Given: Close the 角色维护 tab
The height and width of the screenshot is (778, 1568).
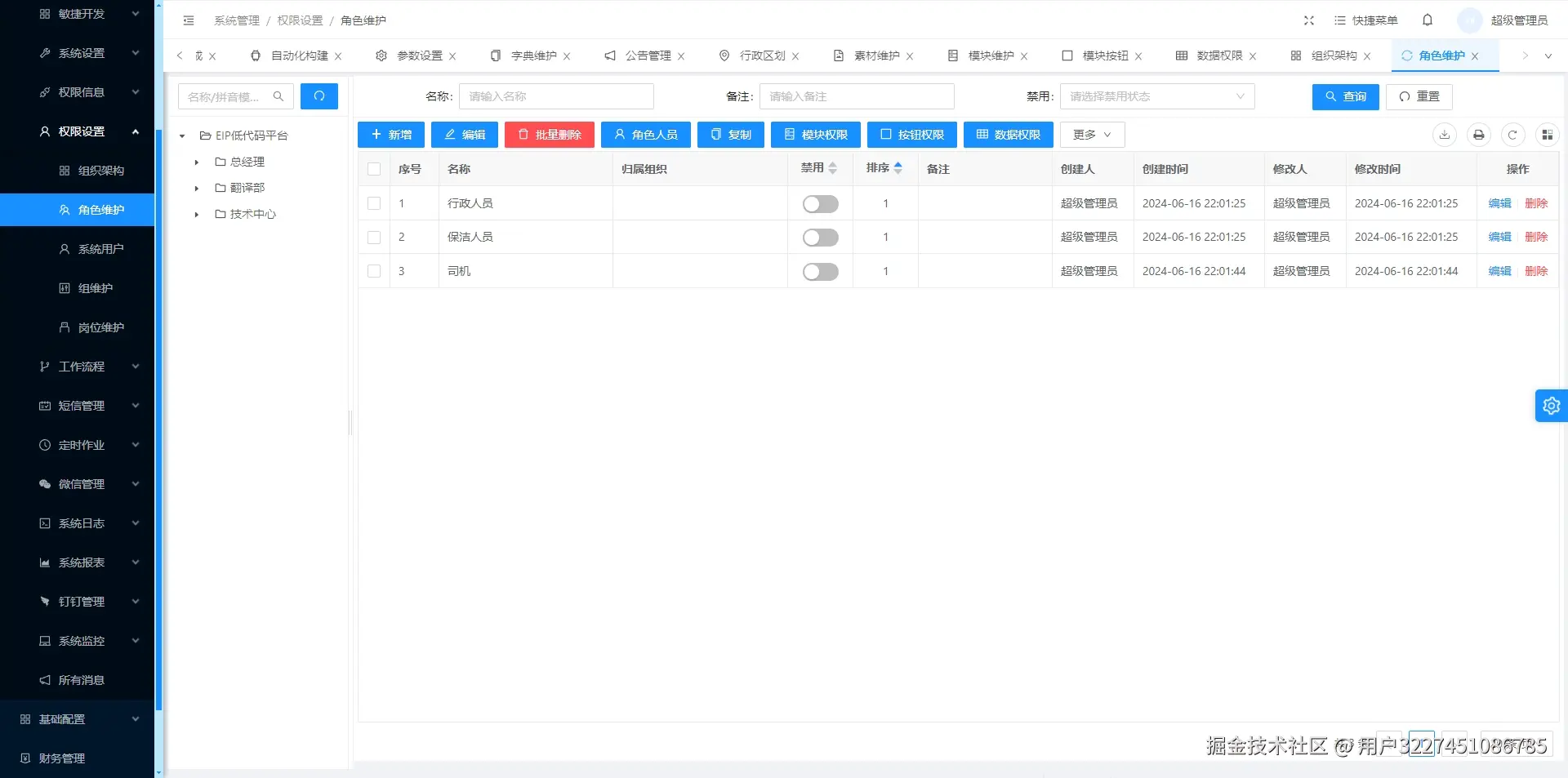Looking at the screenshot, I should [x=1475, y=56].
